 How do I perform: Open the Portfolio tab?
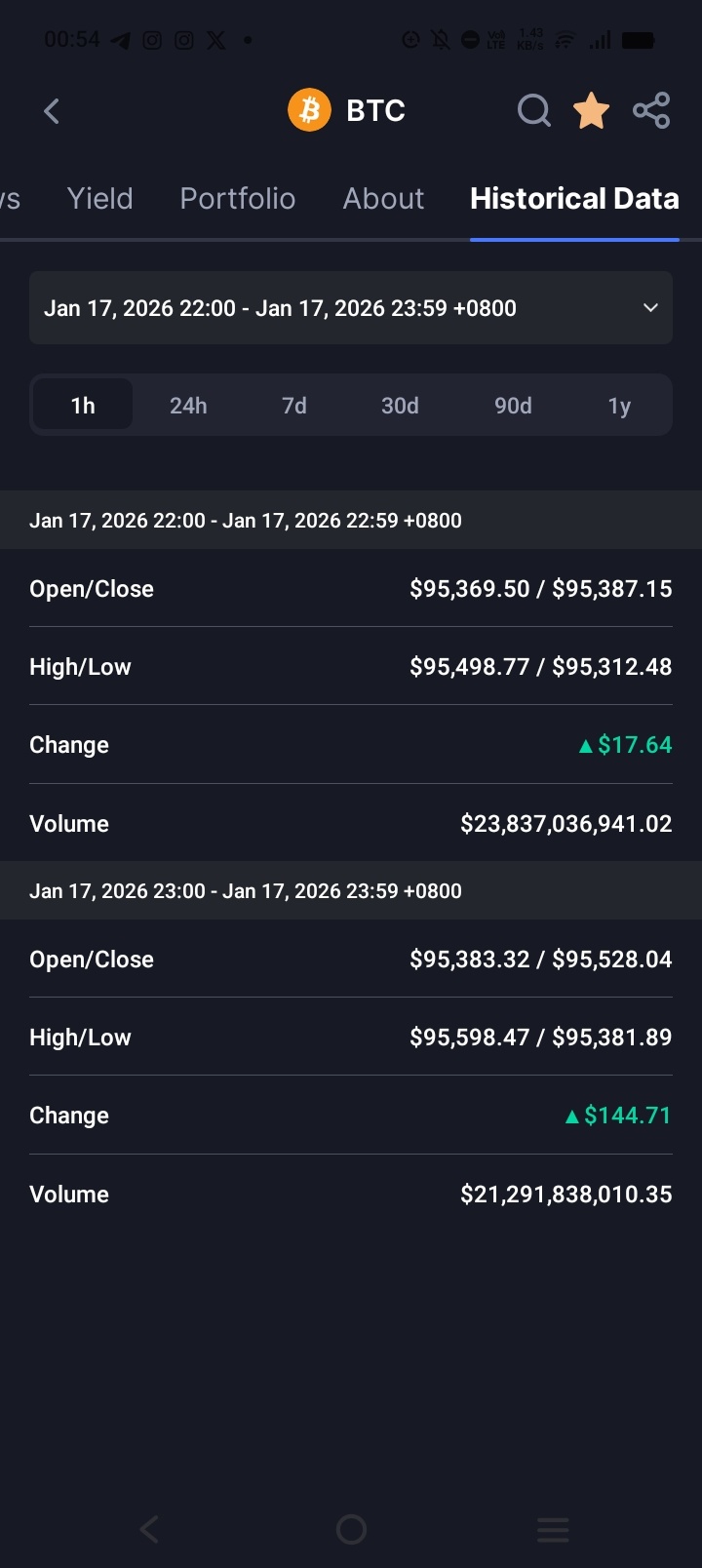pos(238,199)
